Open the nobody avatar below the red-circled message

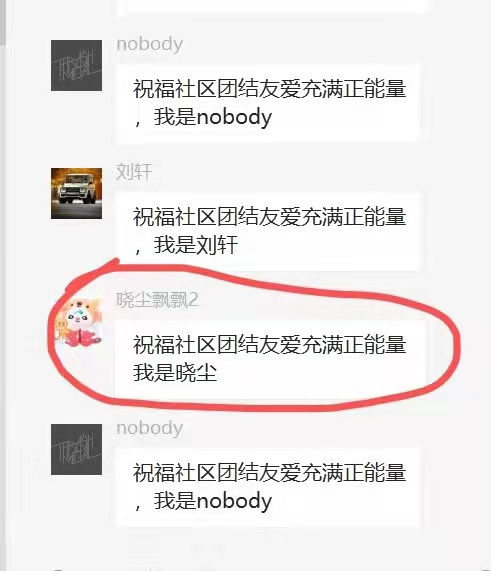[x=76, y=449]
